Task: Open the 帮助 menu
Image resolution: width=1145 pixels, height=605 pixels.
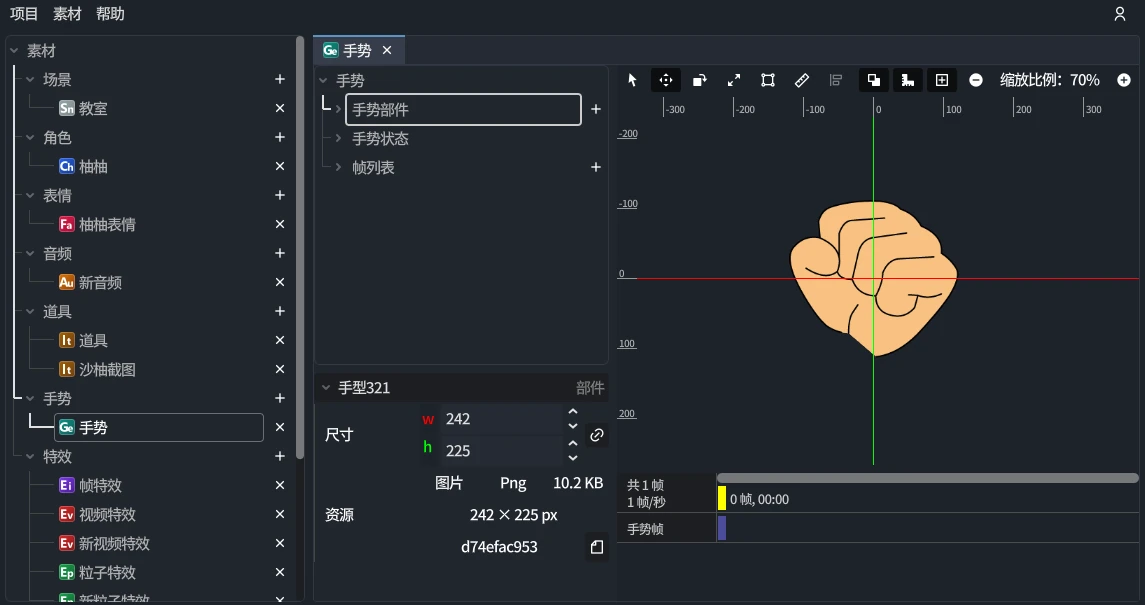Action: tap(110, 14)
